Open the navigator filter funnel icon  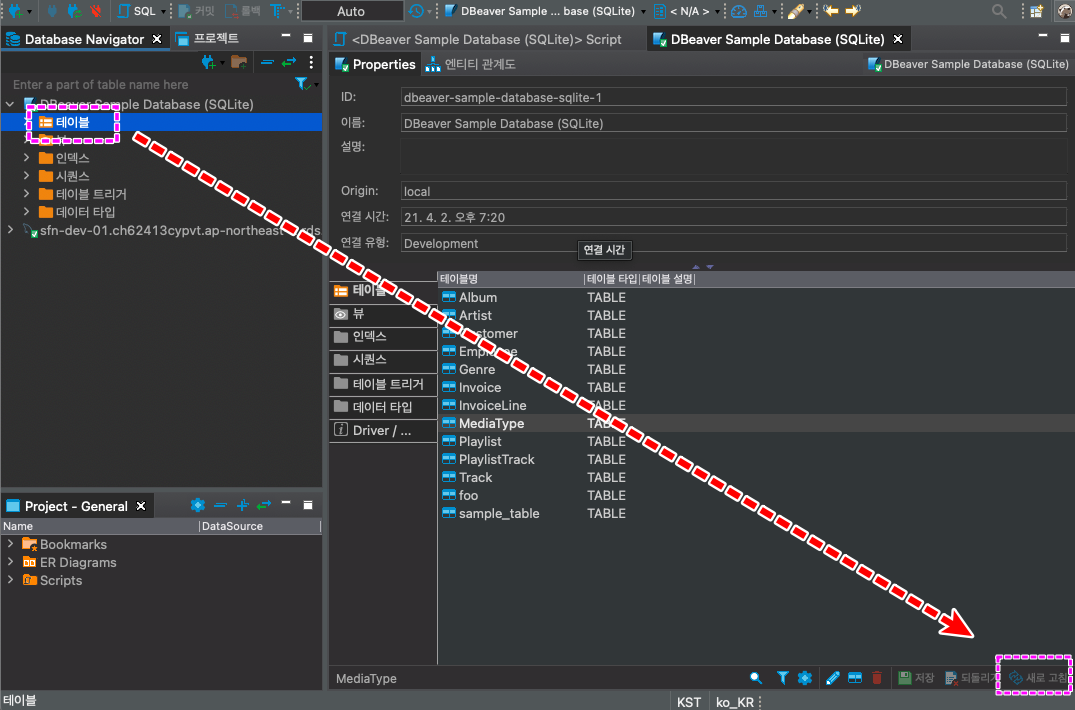301,84
